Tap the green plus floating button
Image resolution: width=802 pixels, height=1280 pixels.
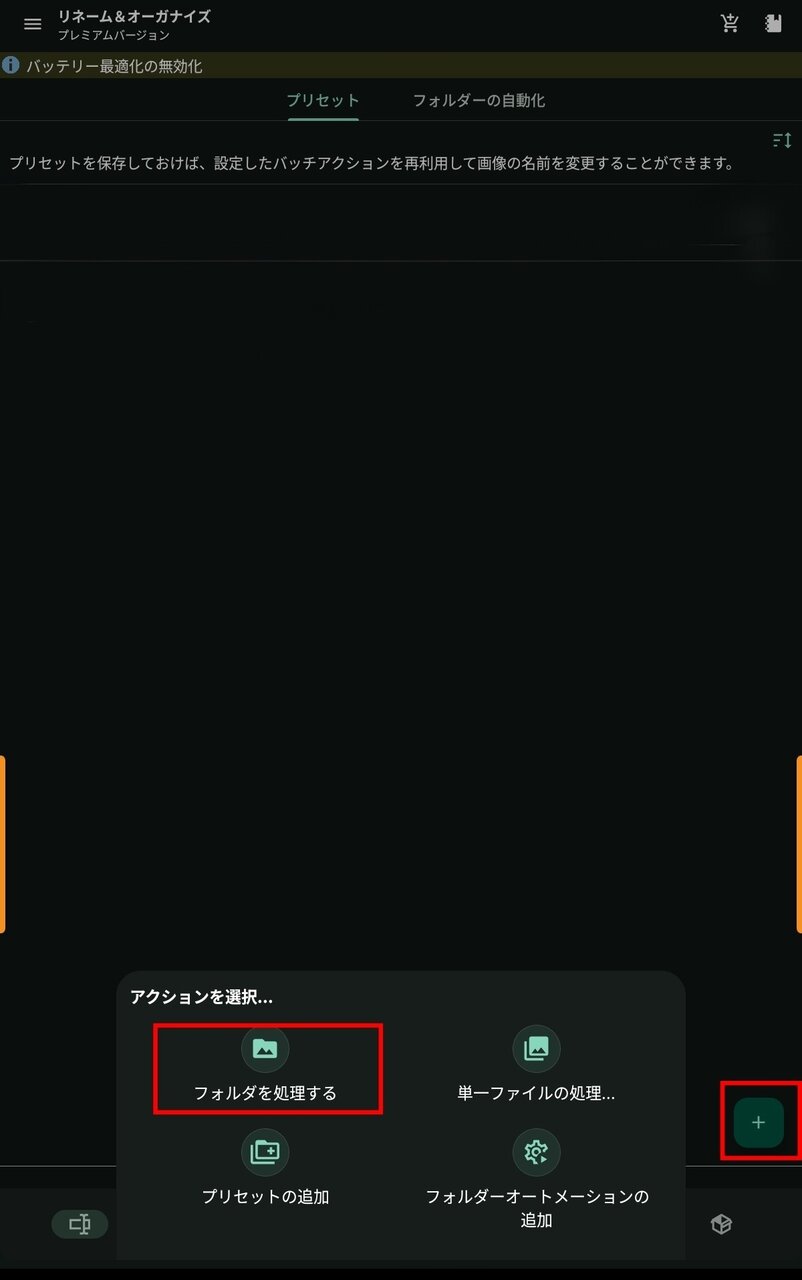759,1122
